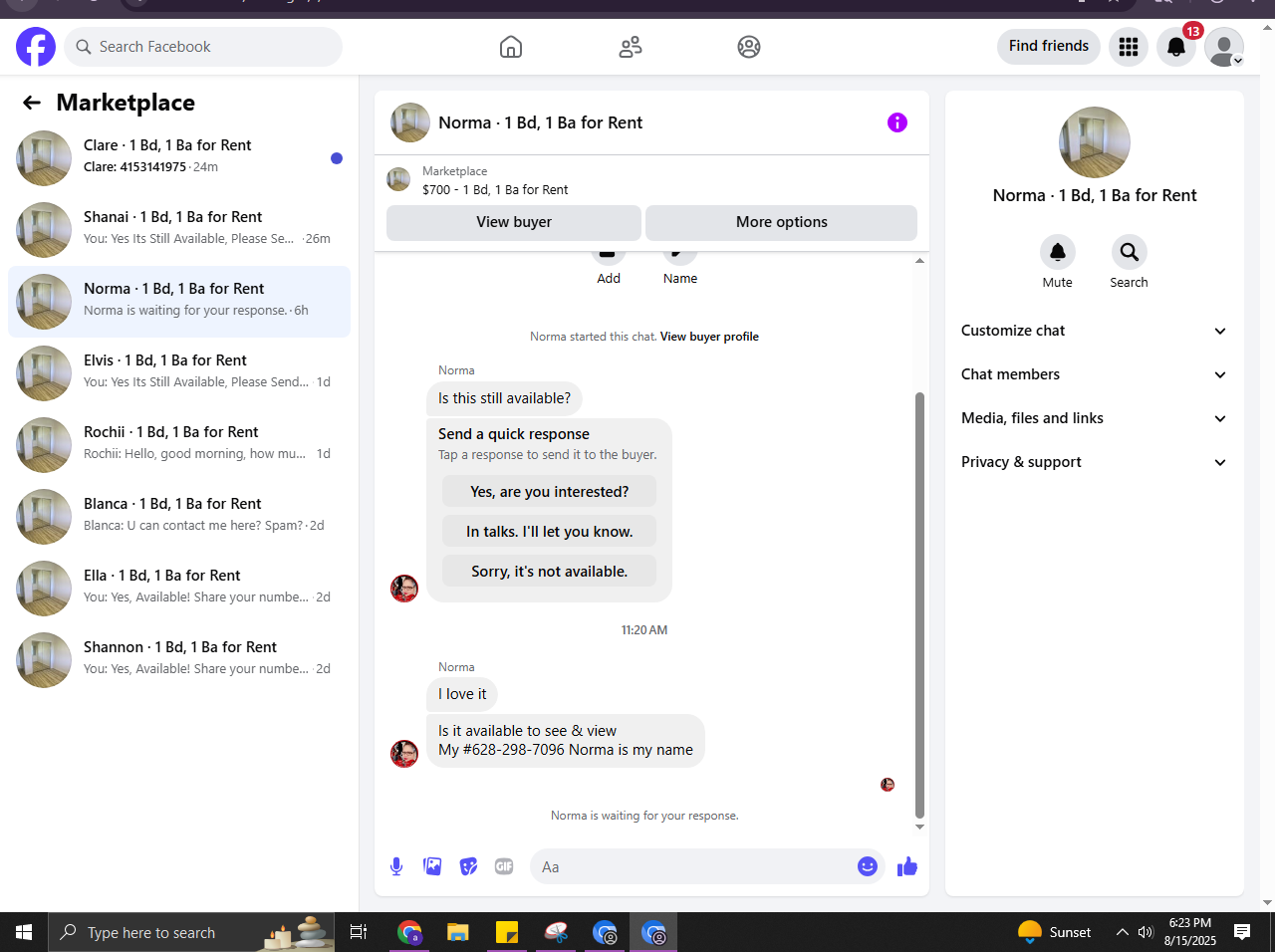Click the Search in conversation magnifier icon
This screenshot has height=952, width=1275.
tap(1129, 252)
